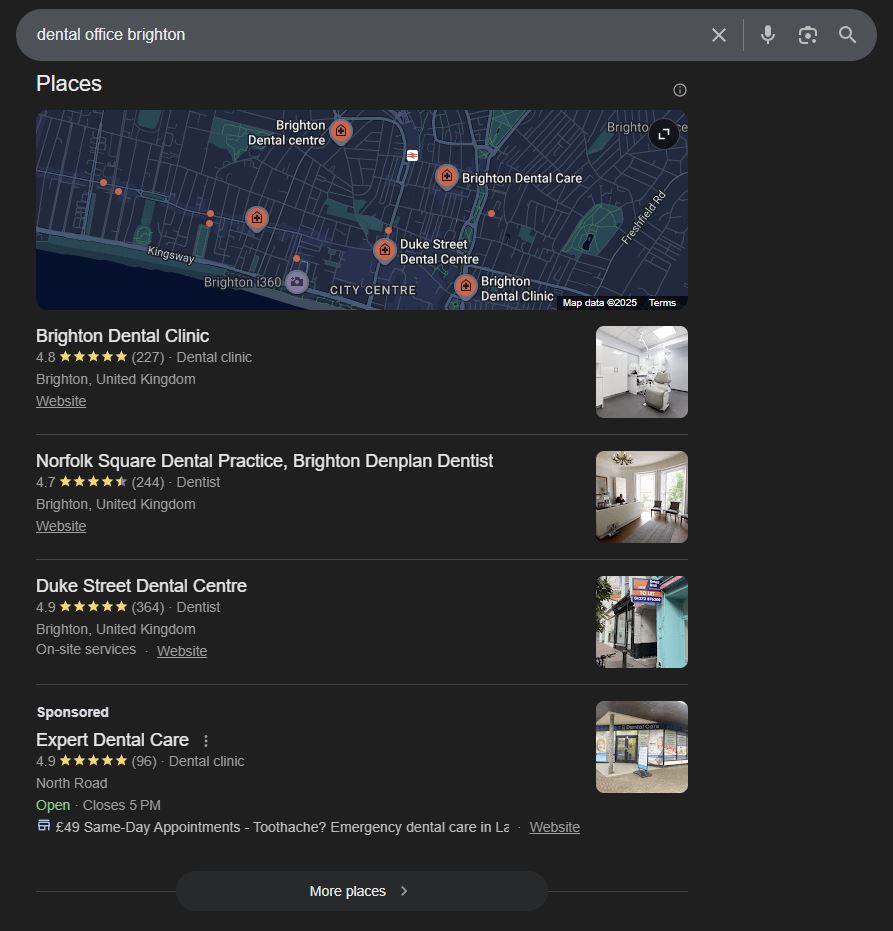The width and height of the screenshot is (893, 931).
Task: Click On-site services text
Action: point(86,650)
